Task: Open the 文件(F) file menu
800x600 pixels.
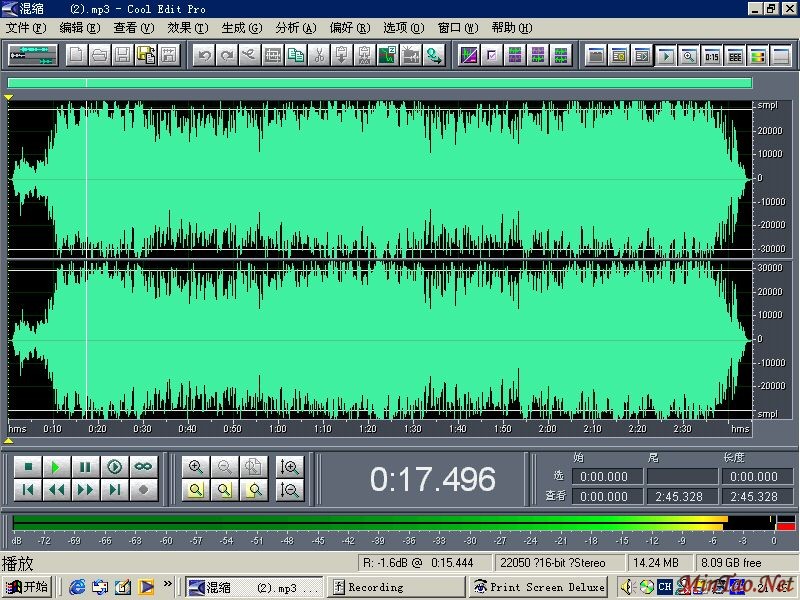Action: coord(26,28)
